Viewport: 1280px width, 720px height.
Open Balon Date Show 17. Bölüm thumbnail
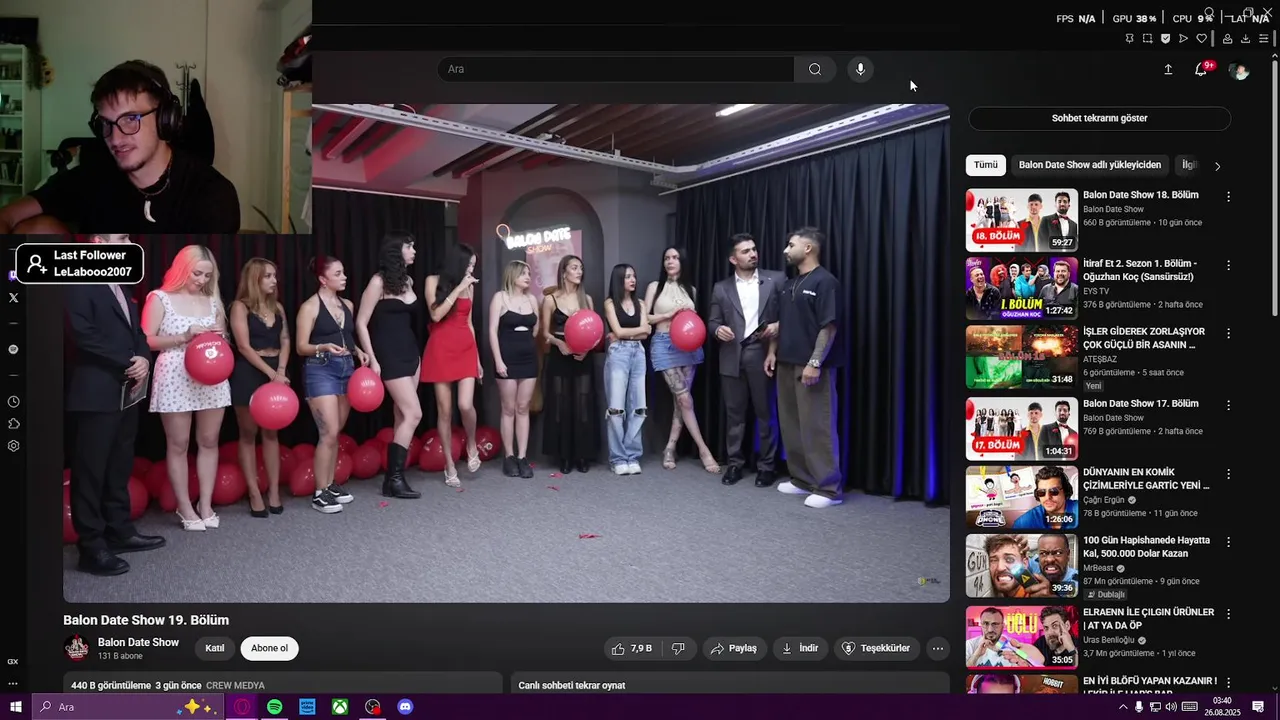(x=1021, y=428)
